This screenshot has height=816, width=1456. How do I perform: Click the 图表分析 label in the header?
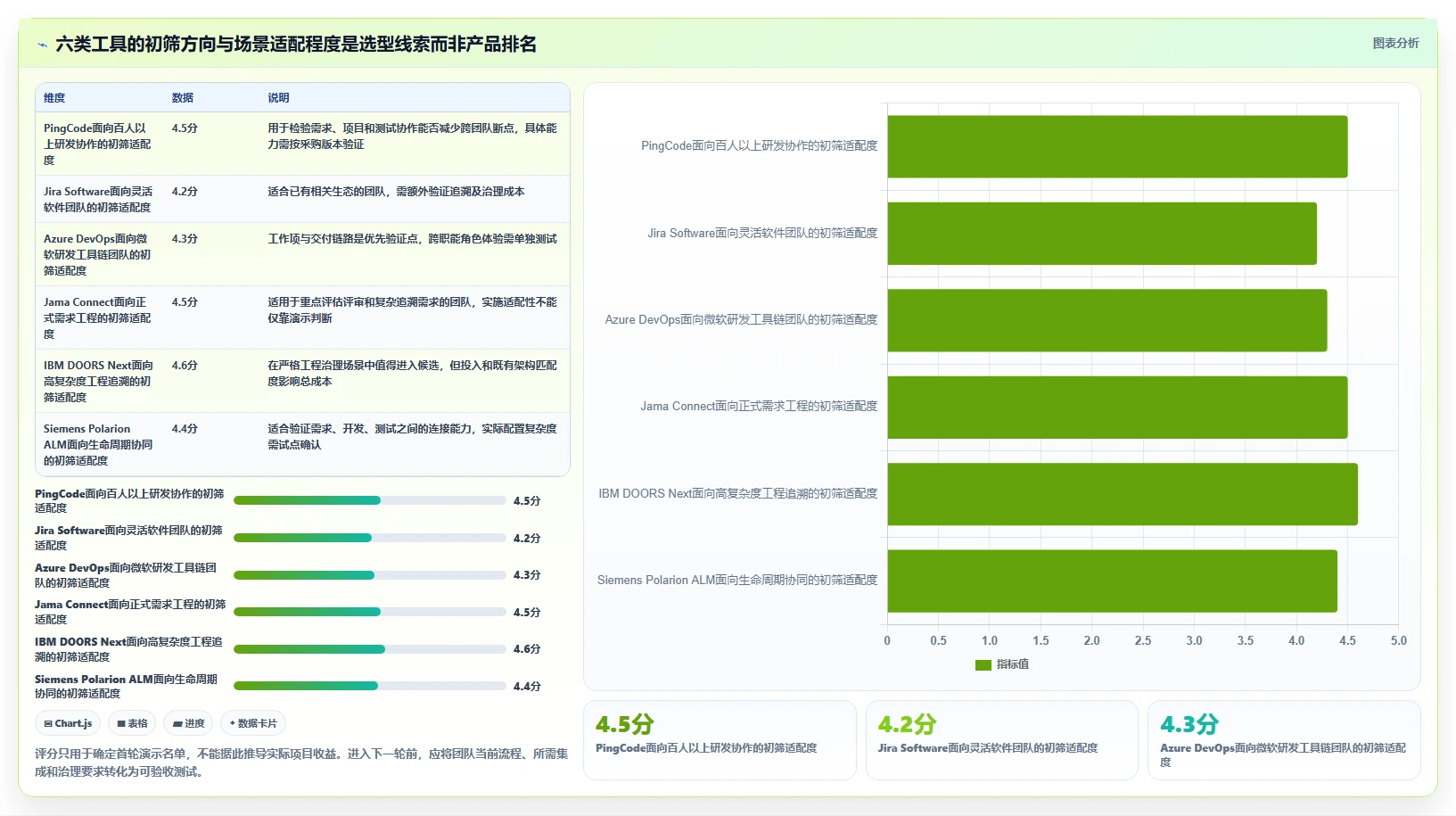tap(1395, 43)
